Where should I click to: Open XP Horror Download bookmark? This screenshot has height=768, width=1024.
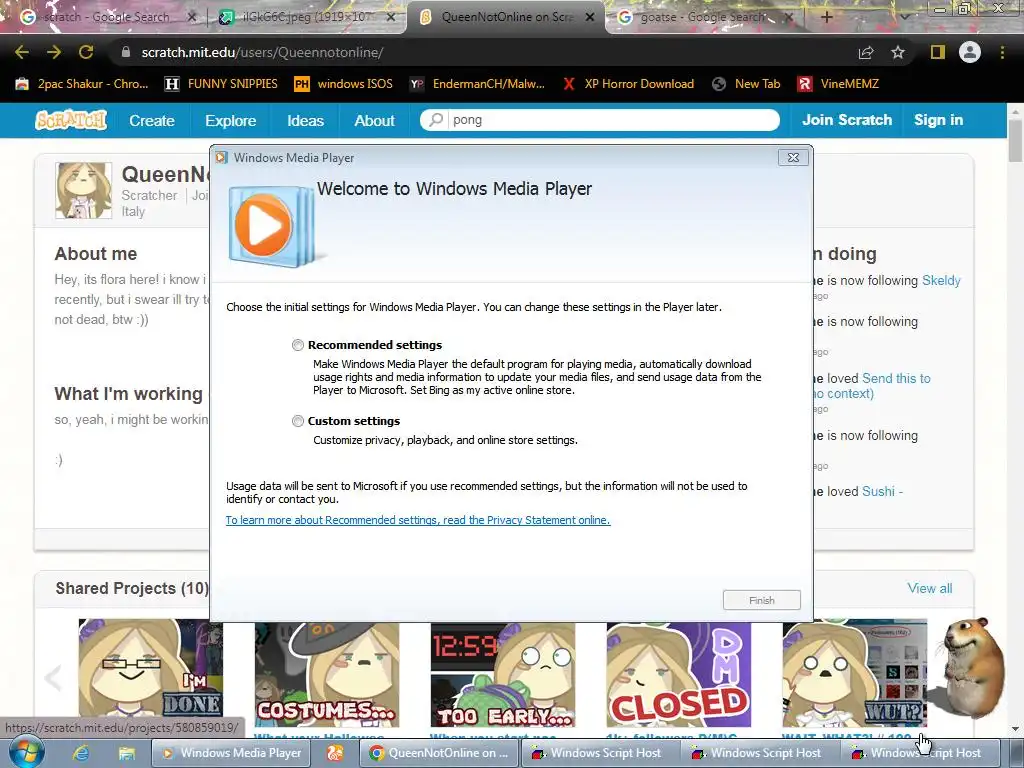[x=629, y=84]
